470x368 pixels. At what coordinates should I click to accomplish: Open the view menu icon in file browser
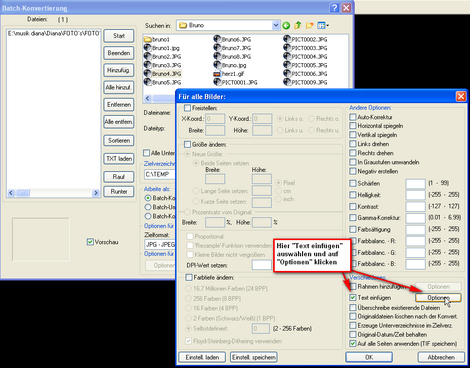(323, 25)
